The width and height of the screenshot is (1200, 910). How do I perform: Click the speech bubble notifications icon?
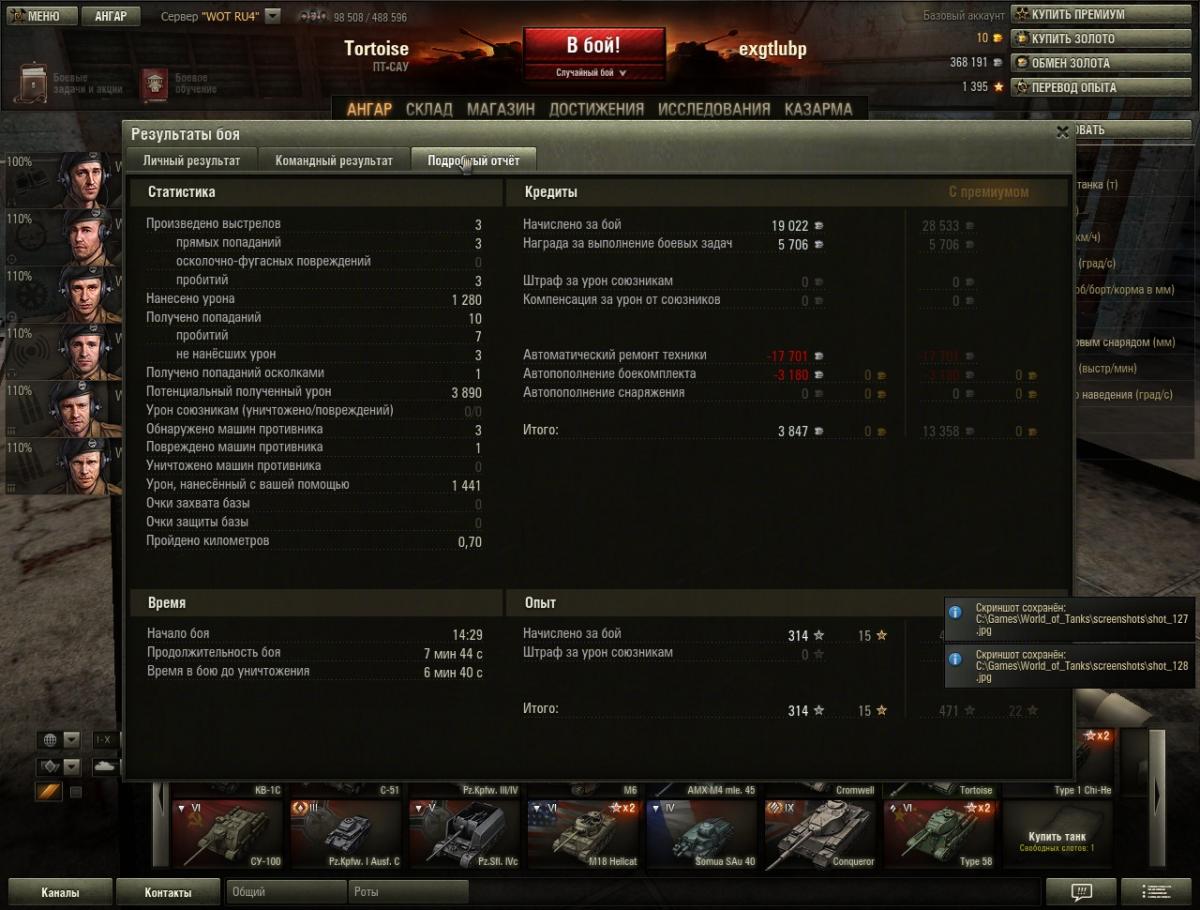tap(1081, 892)
